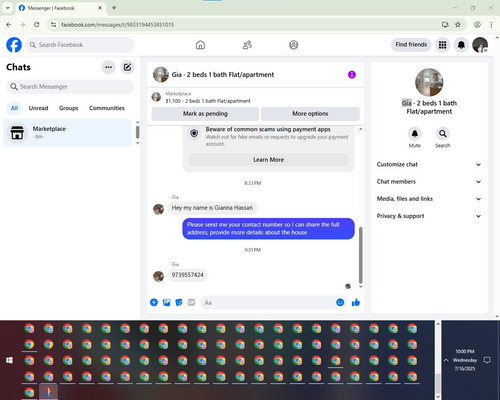Select the All chats filter tab
The width and height of the screenshot is (500, 400).
click(14, 108)
